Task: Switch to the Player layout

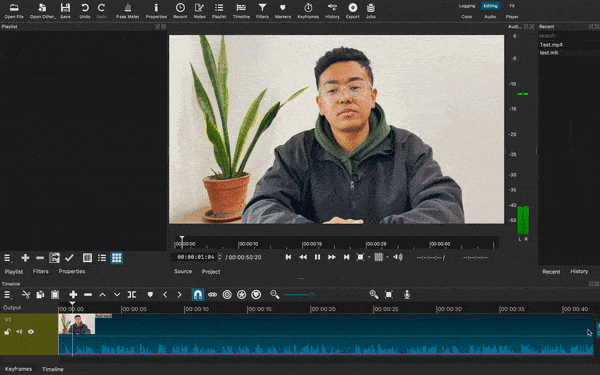Action: click(x=512, y=16)
